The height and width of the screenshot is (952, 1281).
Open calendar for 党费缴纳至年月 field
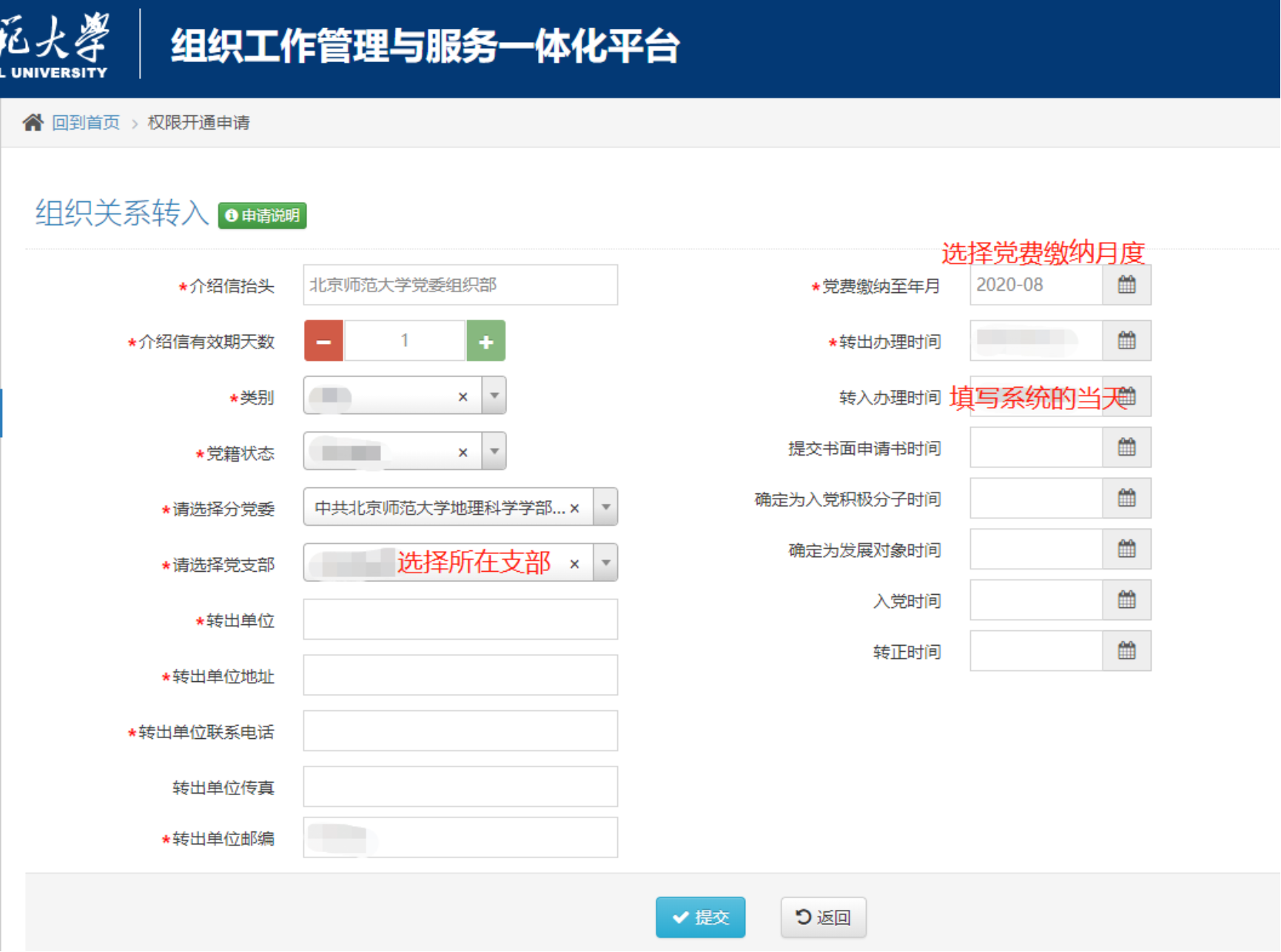click(x=1126, y=285)
